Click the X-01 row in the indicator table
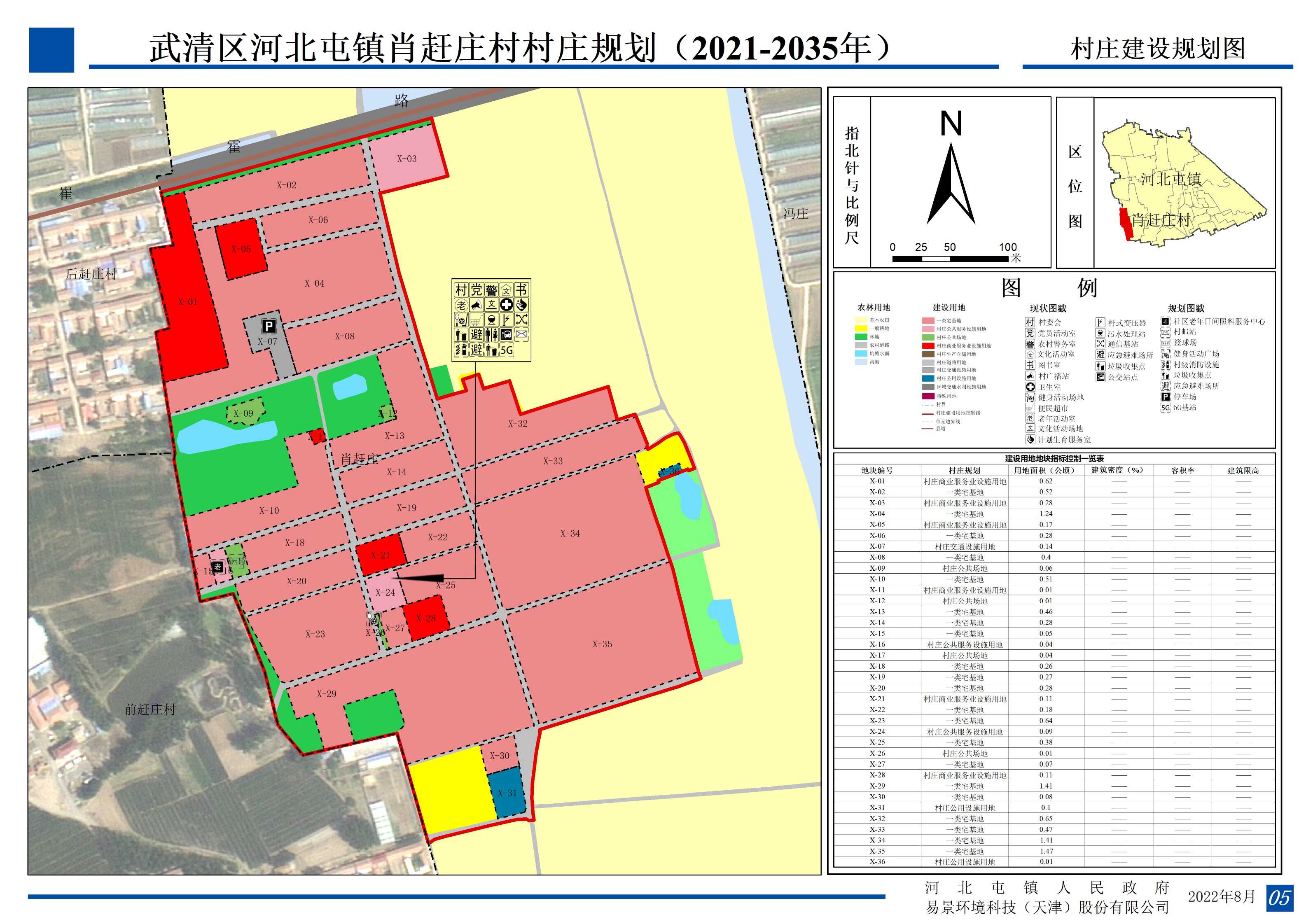Screen dimensions: 1306x924 tap(876, 481)
